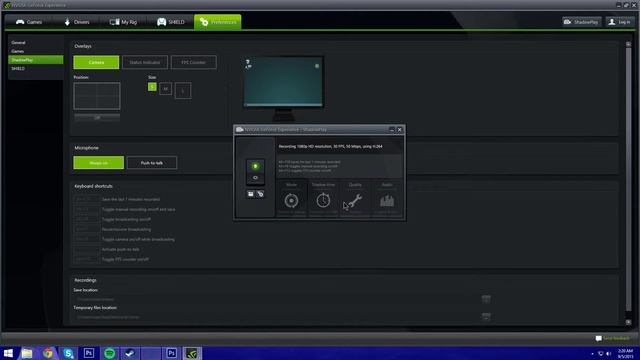640x360 pixels.
Task: Set overlay size to M
Action: coord(165,89)
